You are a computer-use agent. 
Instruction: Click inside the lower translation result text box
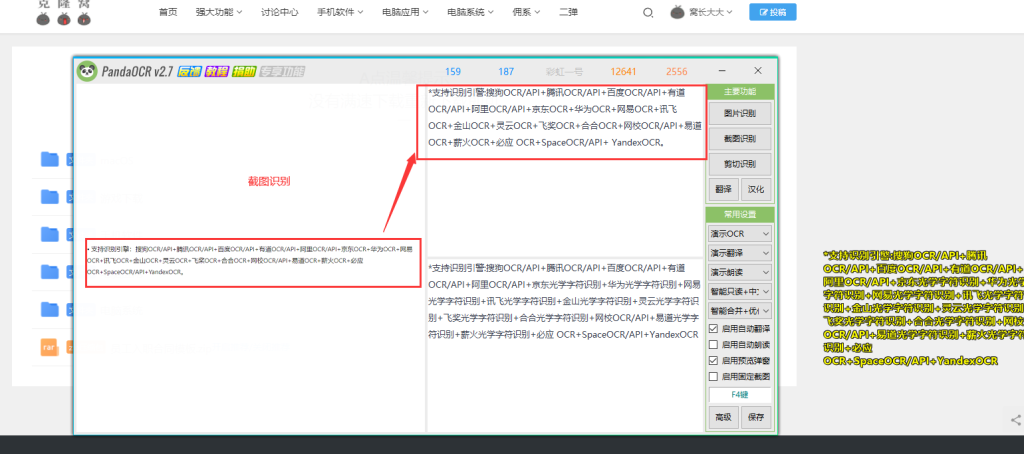point(565,345)
